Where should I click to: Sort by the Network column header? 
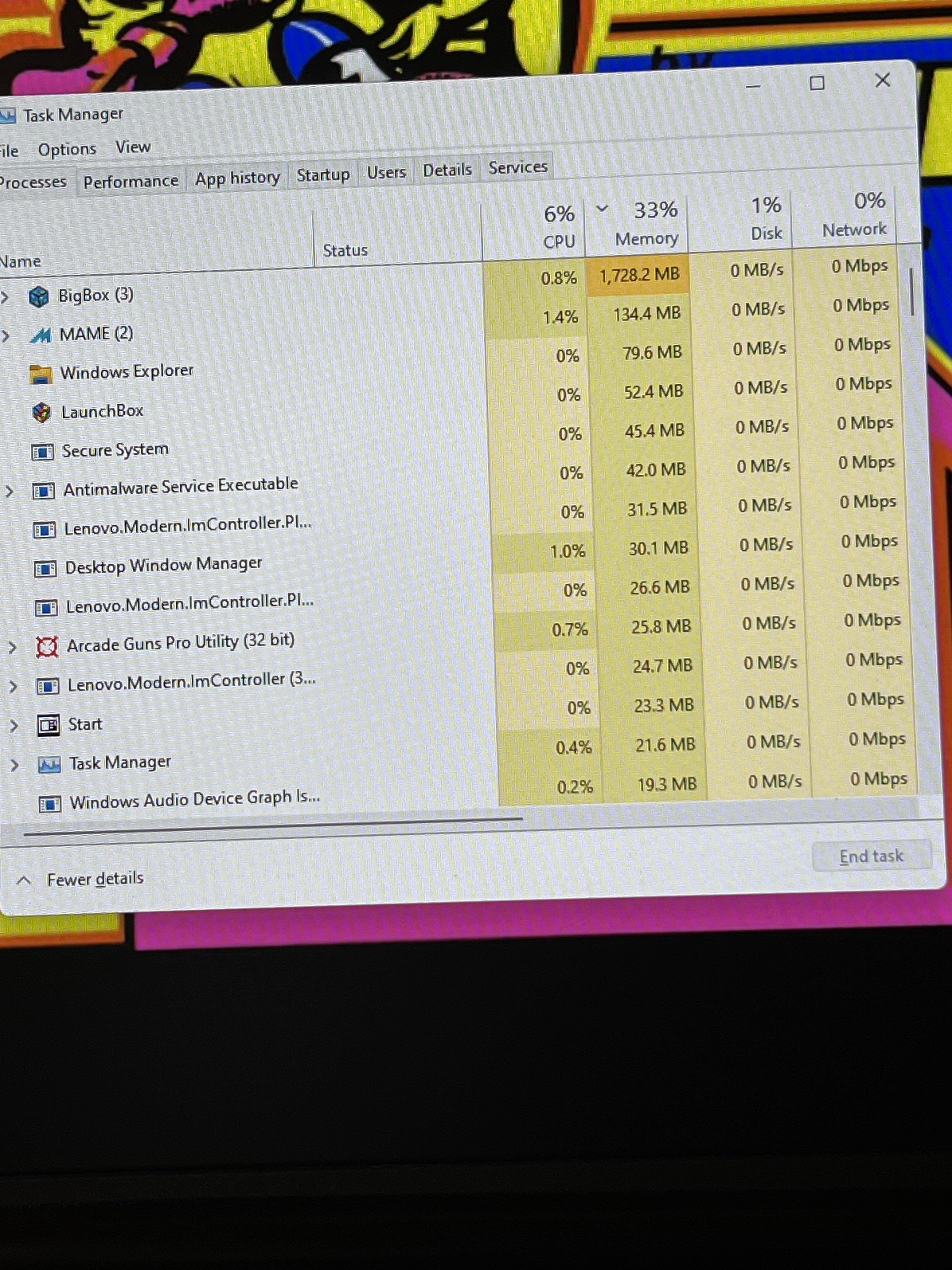(x=845, y=216)
